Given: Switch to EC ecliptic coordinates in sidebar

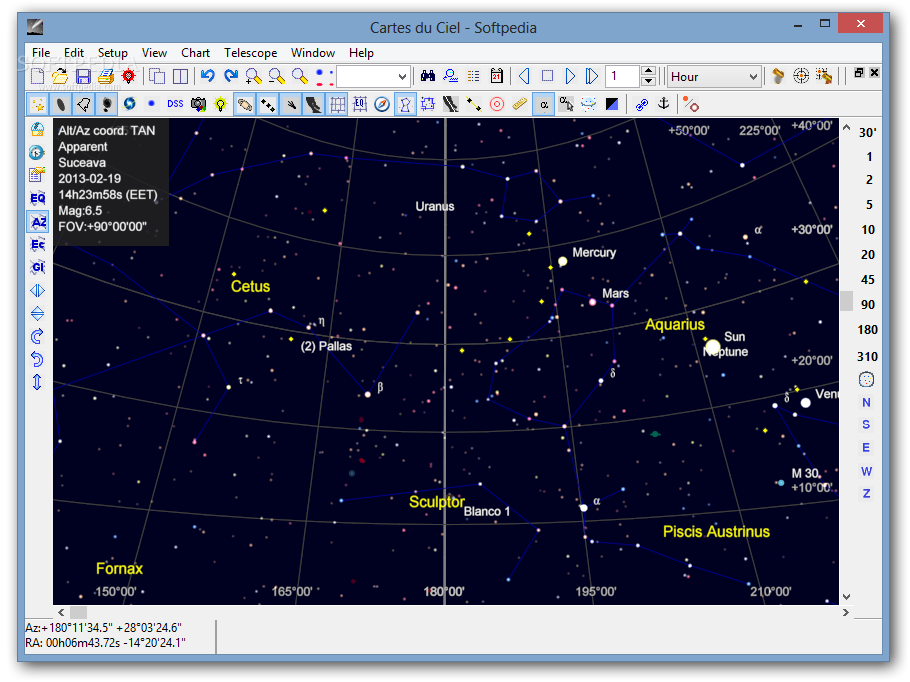Looking at the screenshot, I should [37, 244].
